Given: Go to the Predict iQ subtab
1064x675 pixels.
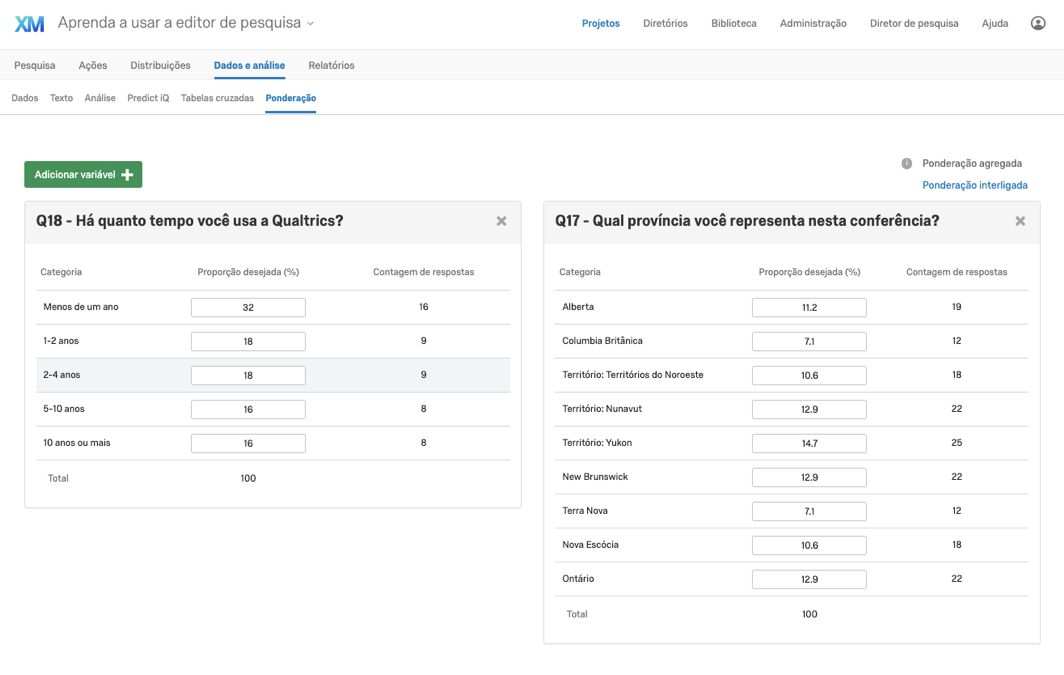Looking at the screenshot, I should point(148,98).
